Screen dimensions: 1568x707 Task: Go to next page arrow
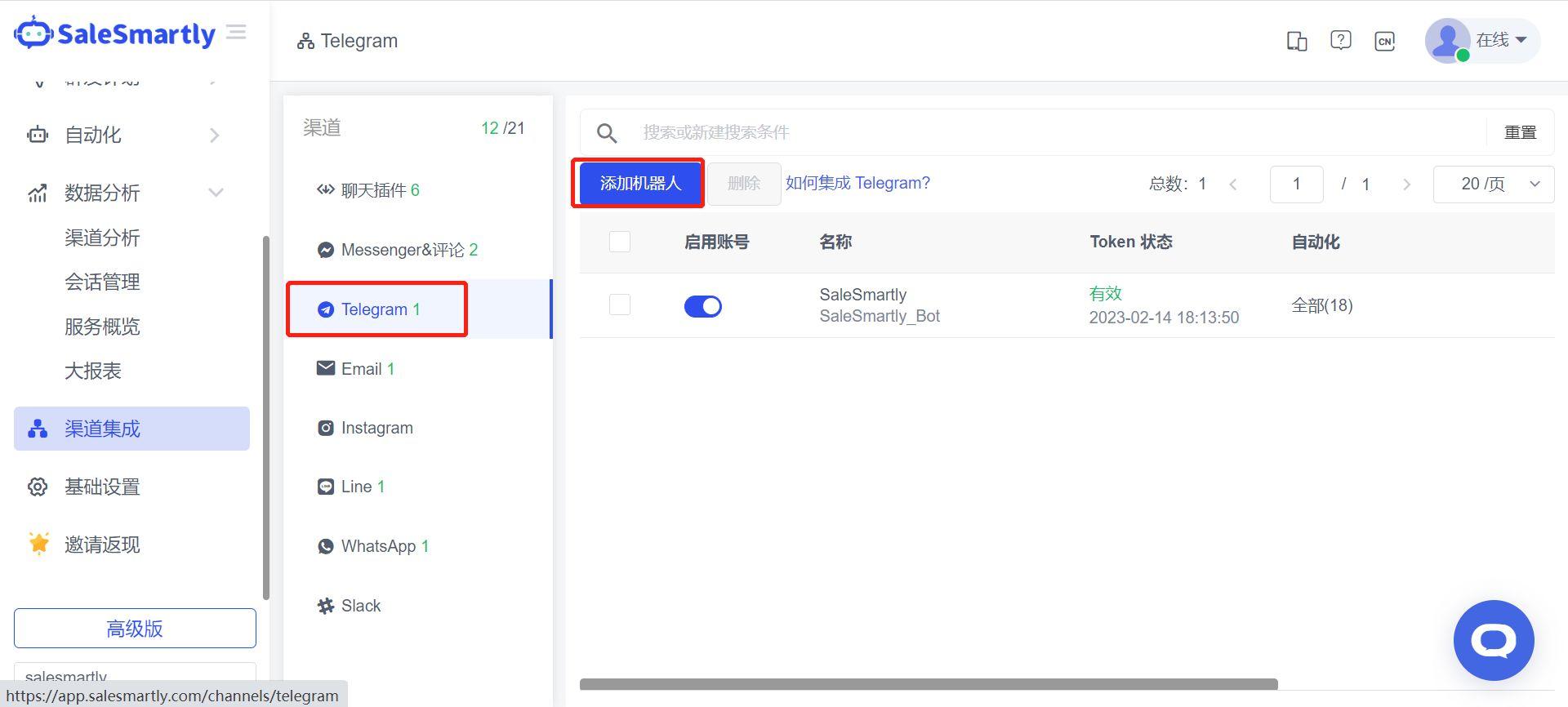[x=1406, y=185]
